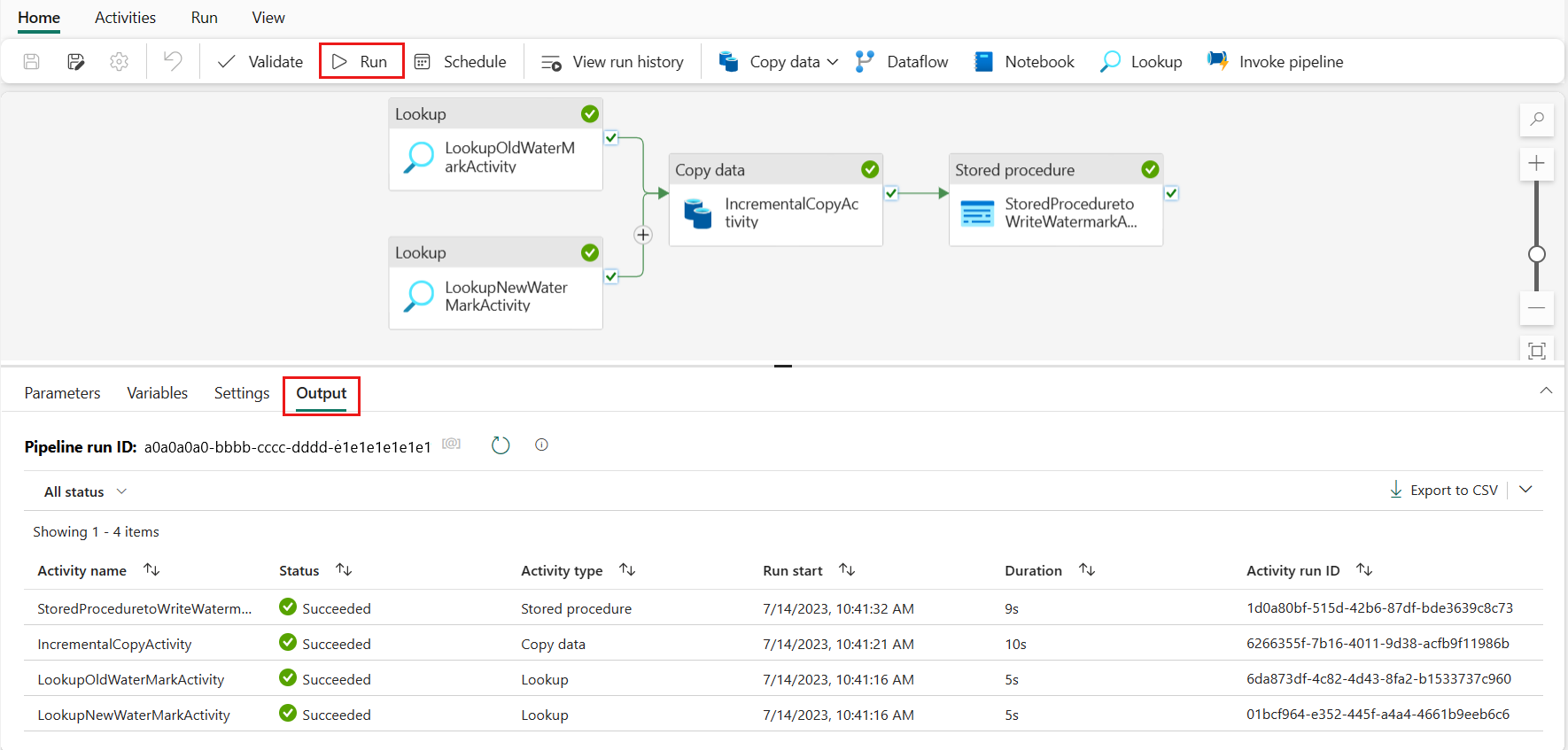Expand the Copy data dropdown arrow
This screenshot has width=1568, height=750.
point(832,62)
